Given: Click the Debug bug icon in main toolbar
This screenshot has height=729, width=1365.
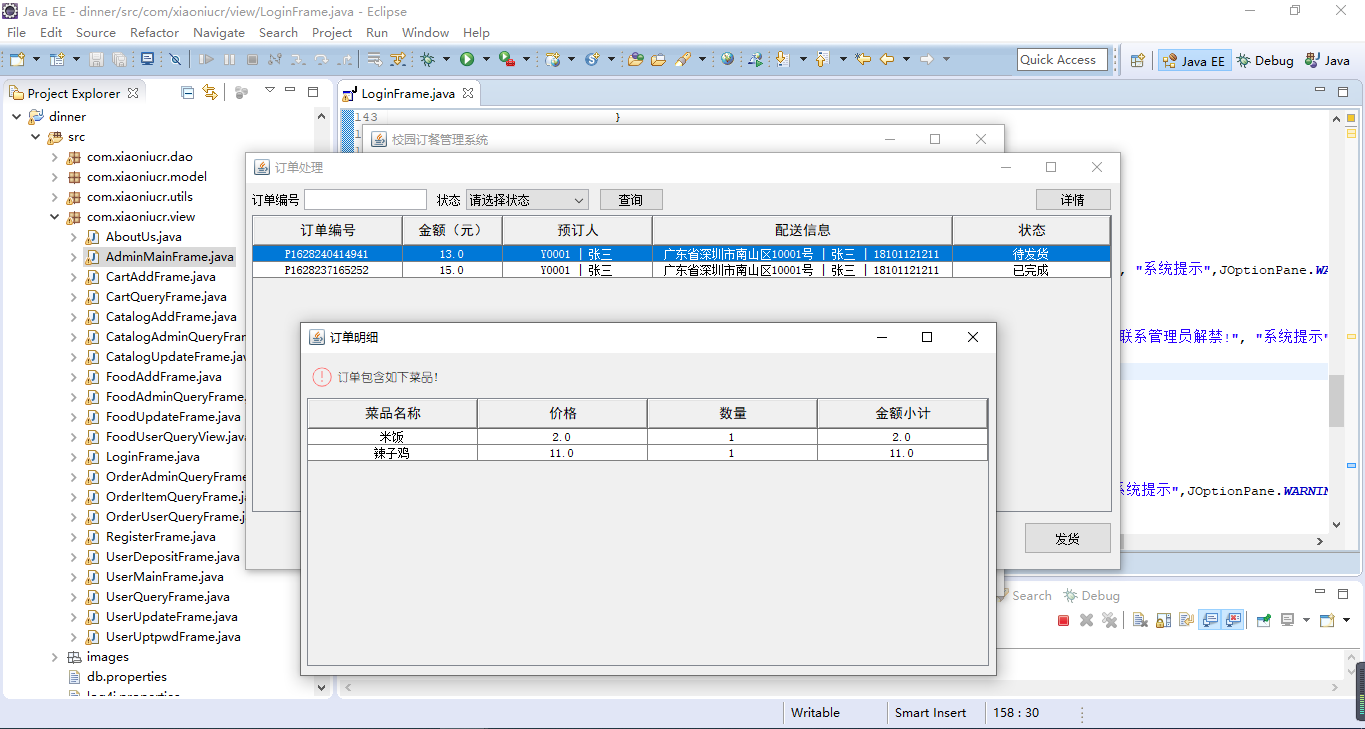Looking at the screenshot, I should [428, 60].
